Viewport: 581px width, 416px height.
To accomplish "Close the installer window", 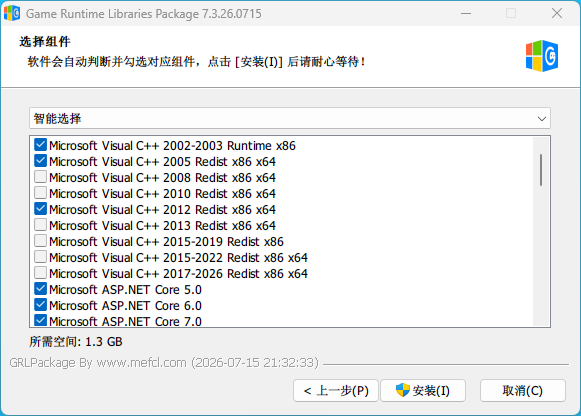I will (557, 13).
